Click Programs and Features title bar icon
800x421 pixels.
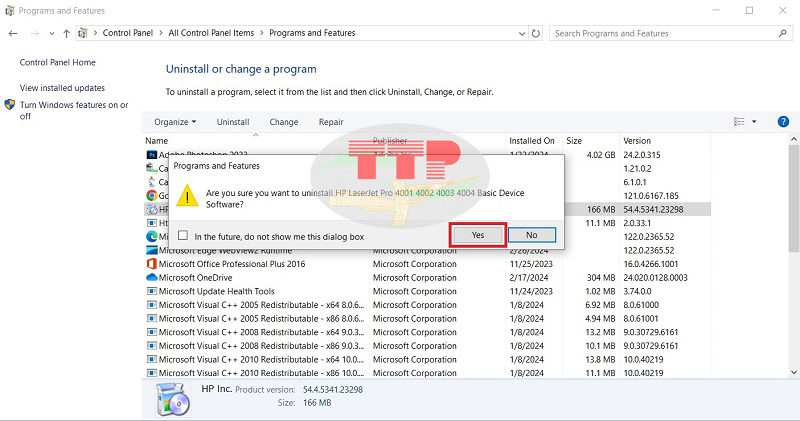click(10, 10)
